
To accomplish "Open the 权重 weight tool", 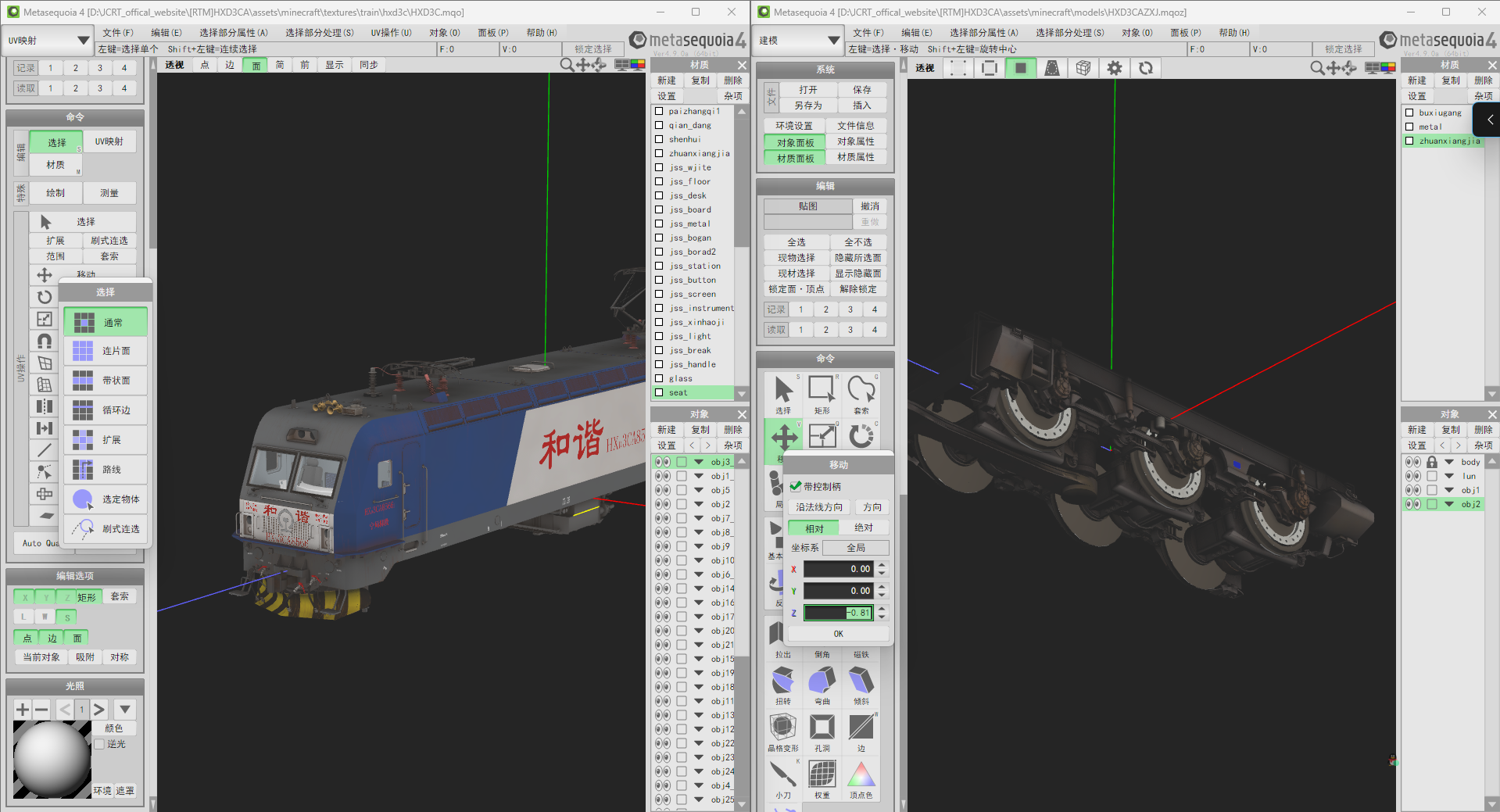I will point(822,779).
